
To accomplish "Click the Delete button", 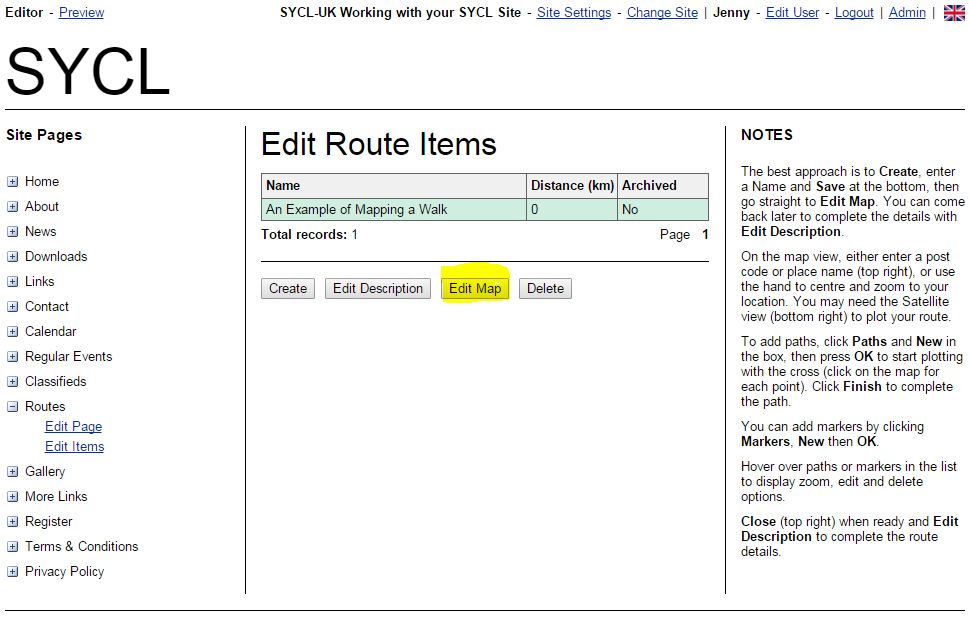I will (545, 288).
